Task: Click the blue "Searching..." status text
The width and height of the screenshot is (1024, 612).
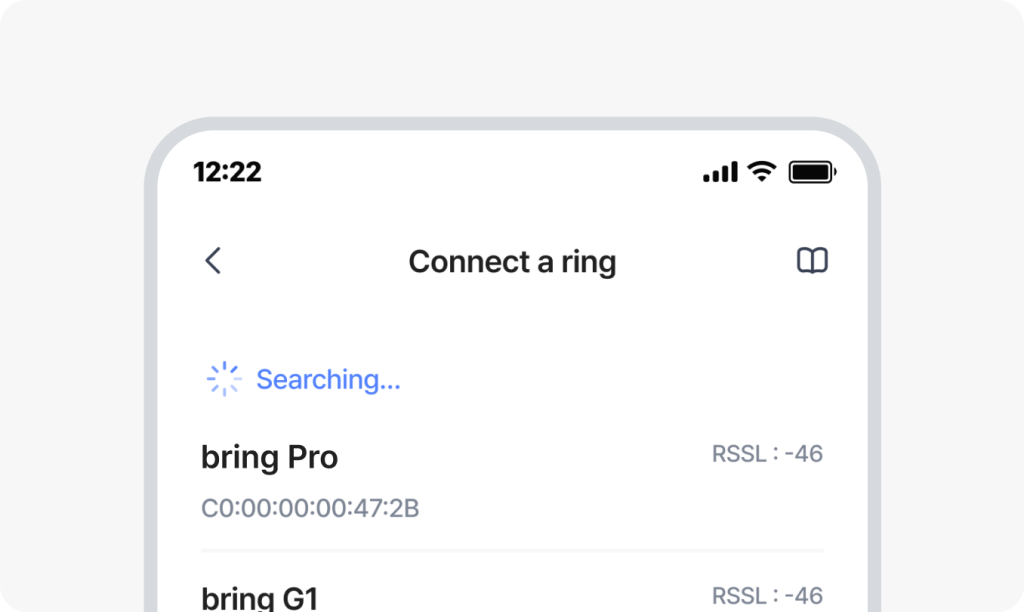Action: point(328,380)
